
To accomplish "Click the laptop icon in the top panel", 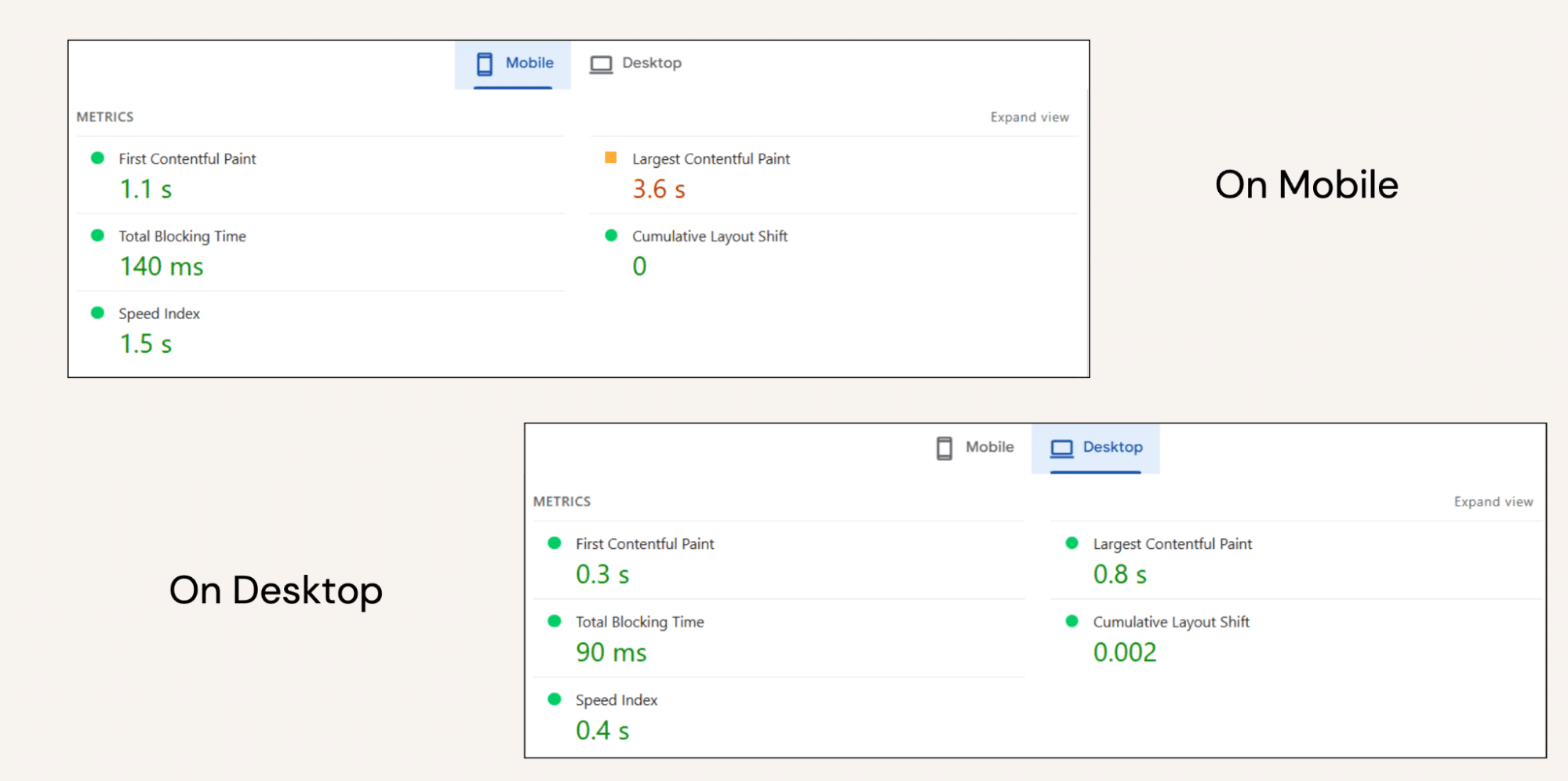I will click(x=601, y=64).
